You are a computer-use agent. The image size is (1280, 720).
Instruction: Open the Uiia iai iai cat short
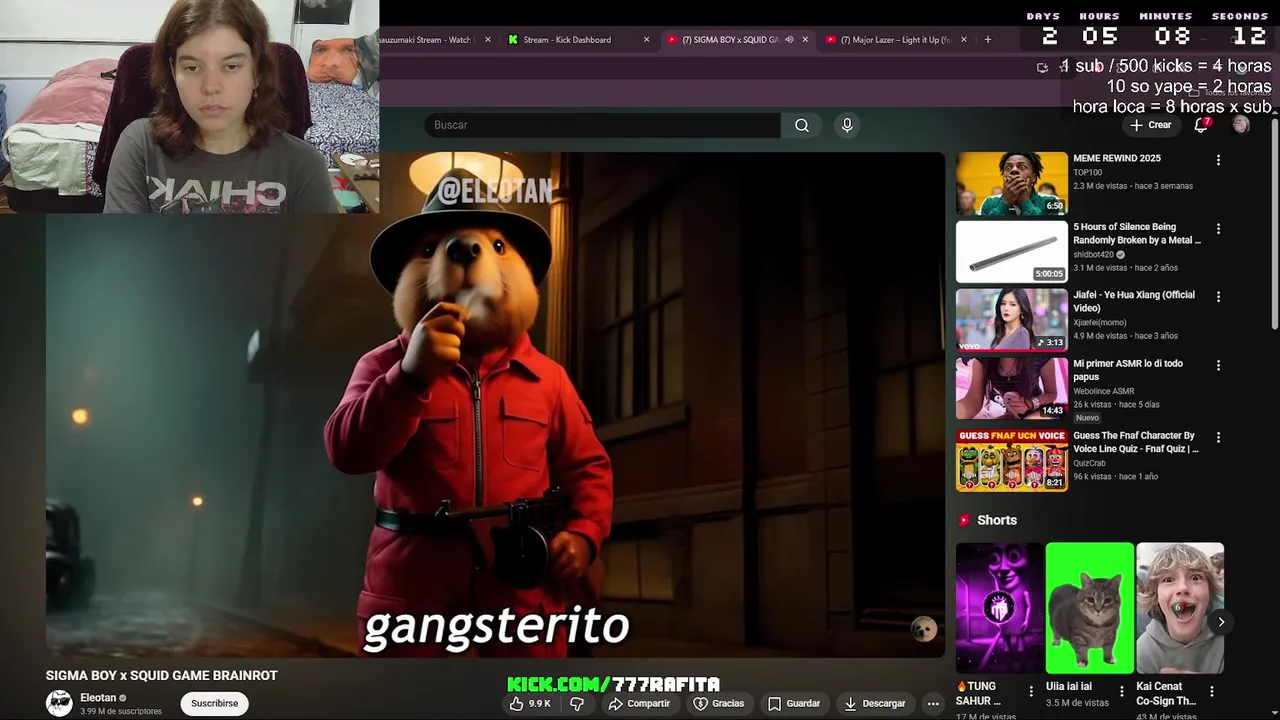[1090, 608]
